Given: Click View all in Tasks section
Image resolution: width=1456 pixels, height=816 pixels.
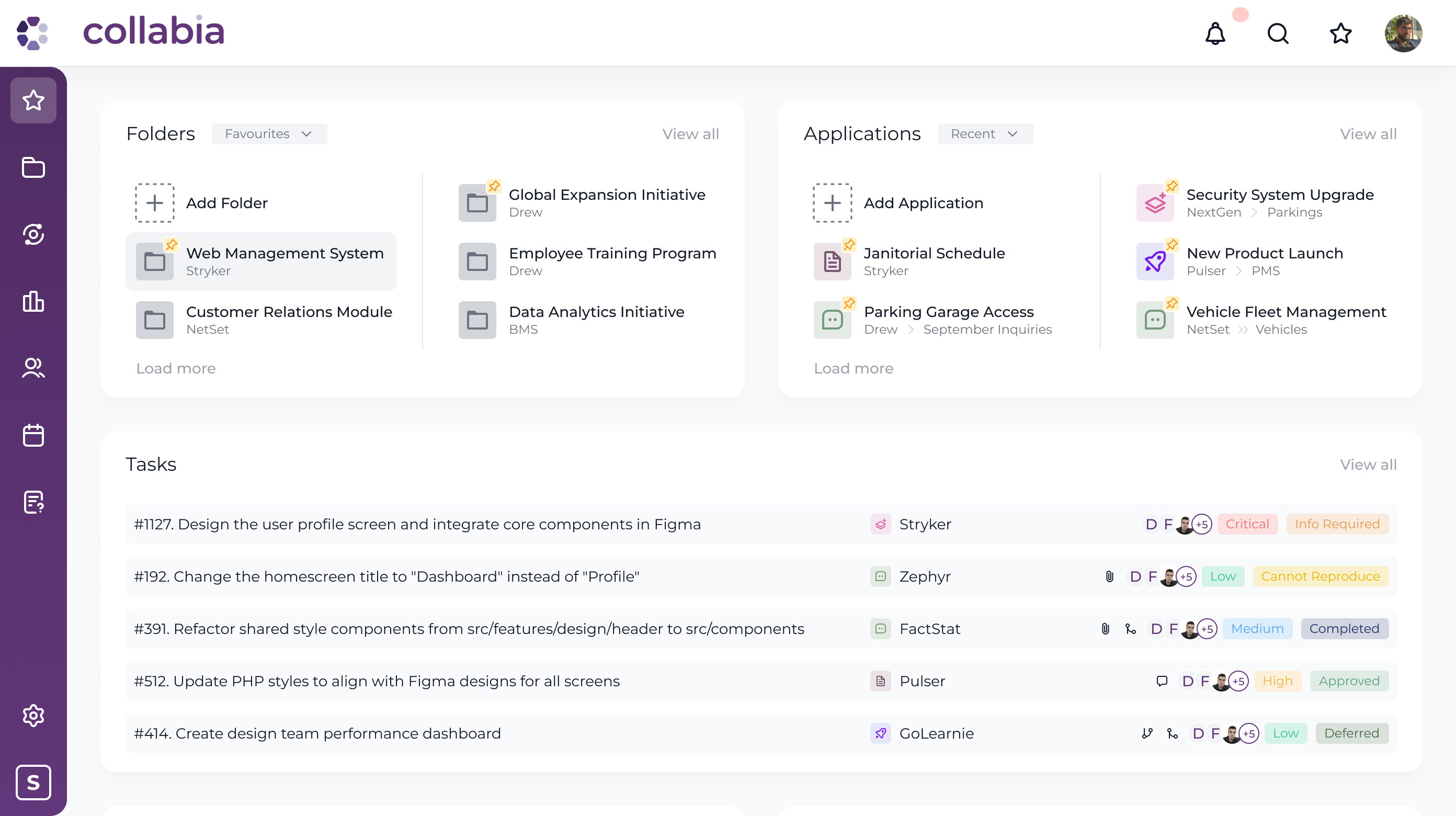Looking at the screenshot, I should coord(1368,464).
